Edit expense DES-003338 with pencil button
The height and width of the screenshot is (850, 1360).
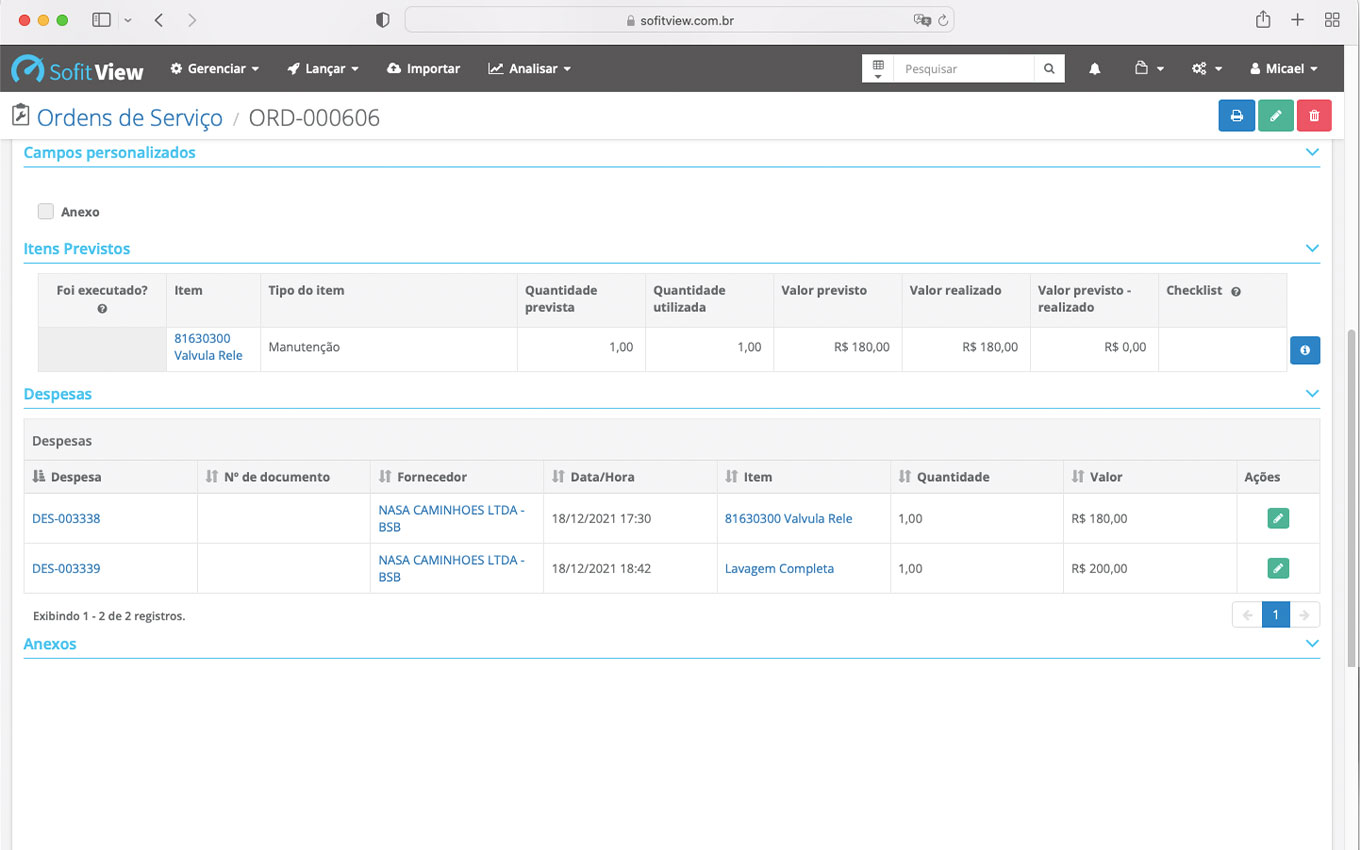pos(1277,518)
